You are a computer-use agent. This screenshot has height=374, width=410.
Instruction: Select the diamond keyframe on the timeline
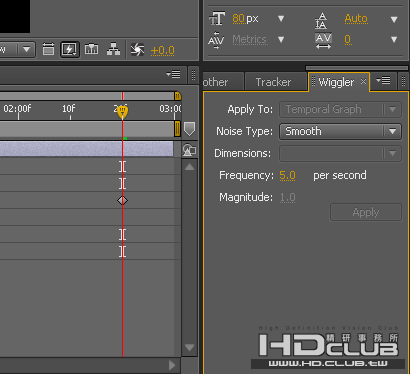pyautogui.click(x=122, y=200)
